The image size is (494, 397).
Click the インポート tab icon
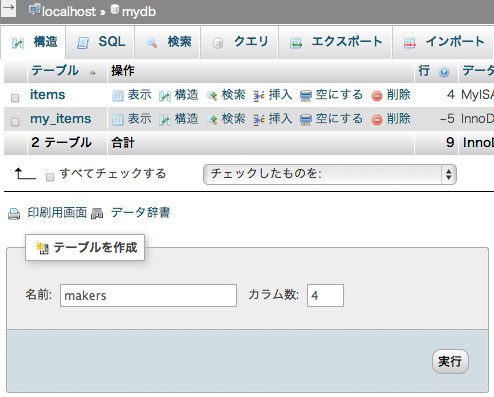coord(410,43)
